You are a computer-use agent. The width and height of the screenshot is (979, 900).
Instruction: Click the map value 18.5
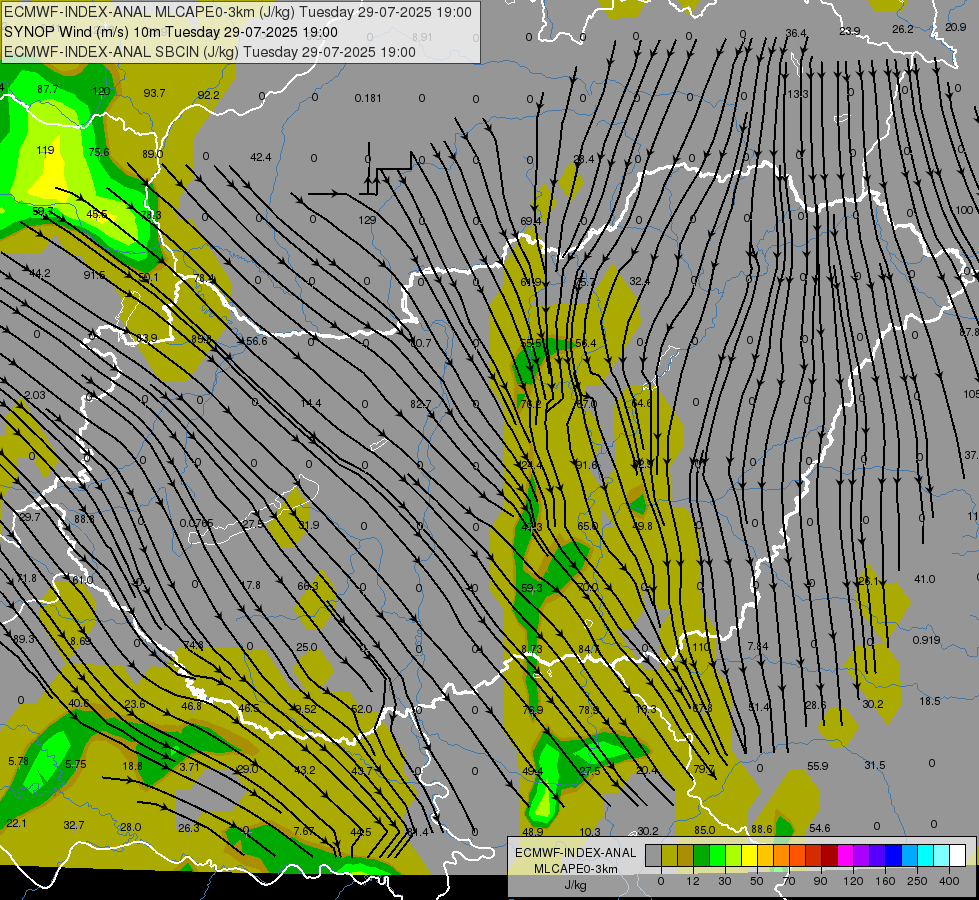[930, 701]
